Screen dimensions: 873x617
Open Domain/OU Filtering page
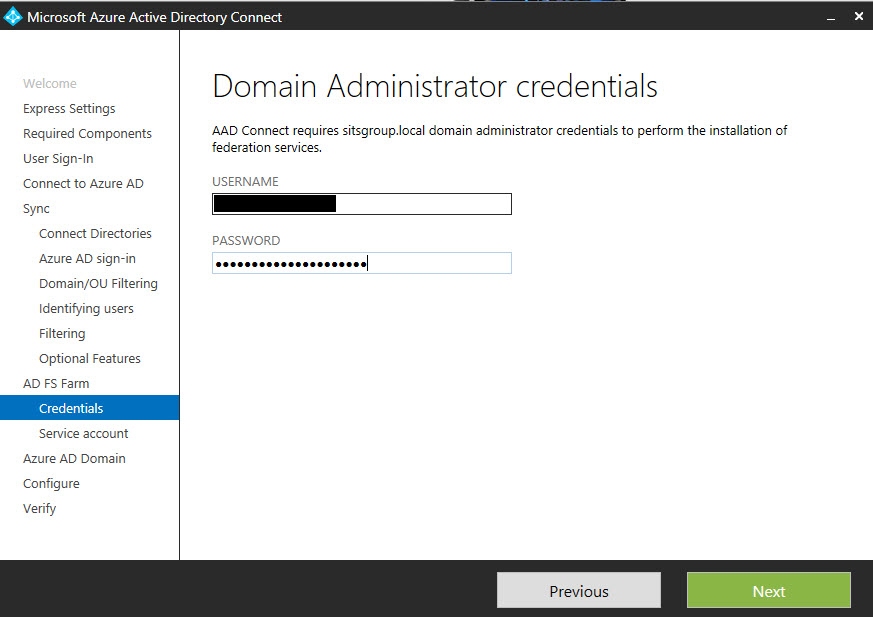[98, 284]
